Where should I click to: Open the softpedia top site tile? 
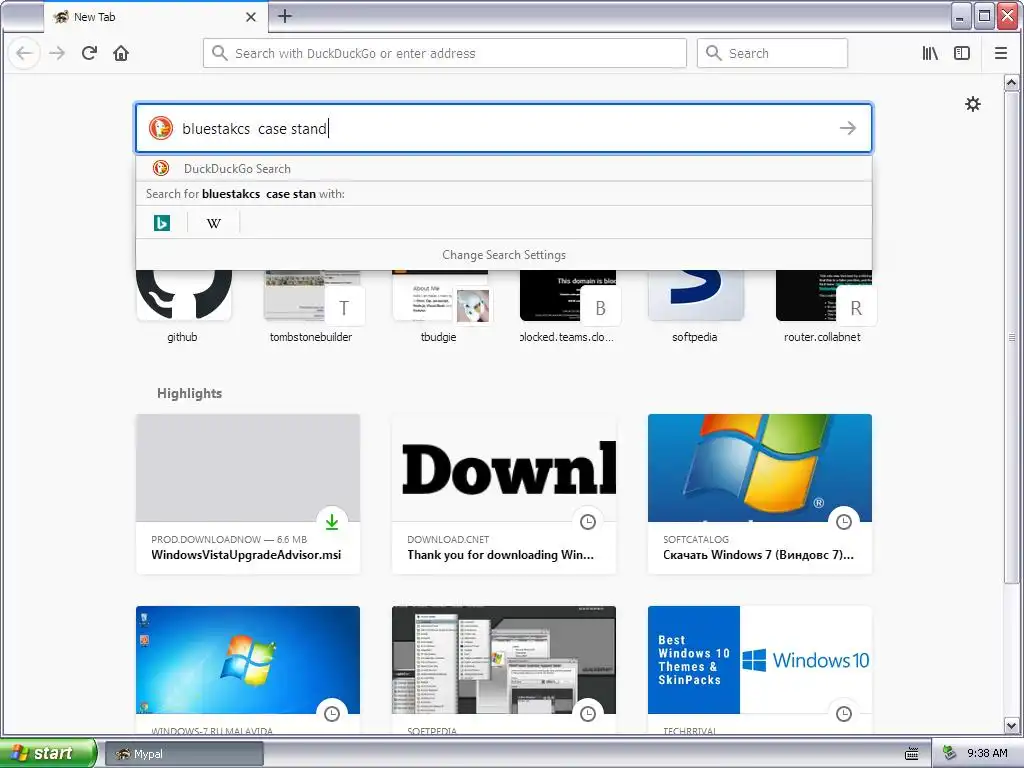(696, 307)
